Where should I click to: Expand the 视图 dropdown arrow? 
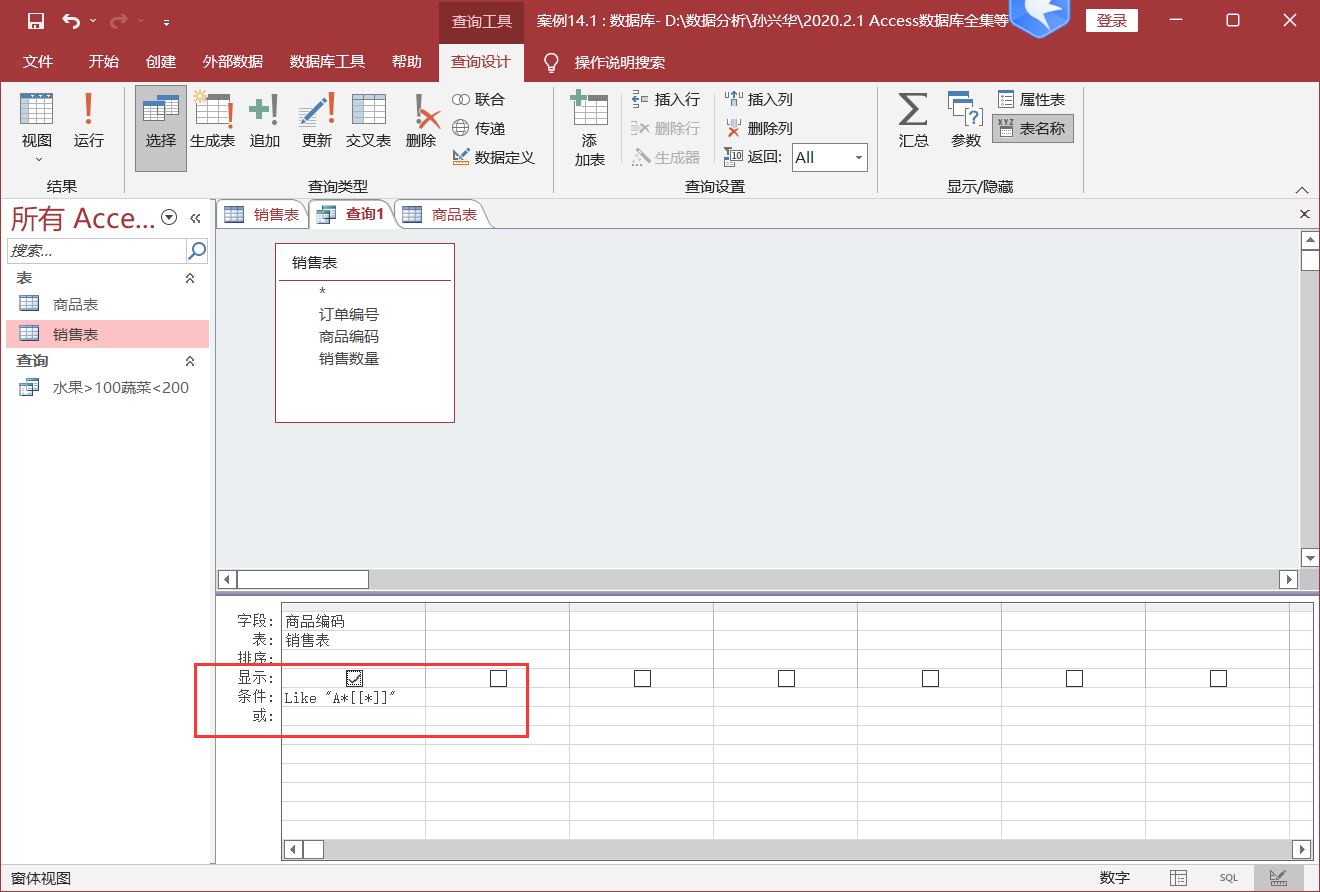(37, 160)
